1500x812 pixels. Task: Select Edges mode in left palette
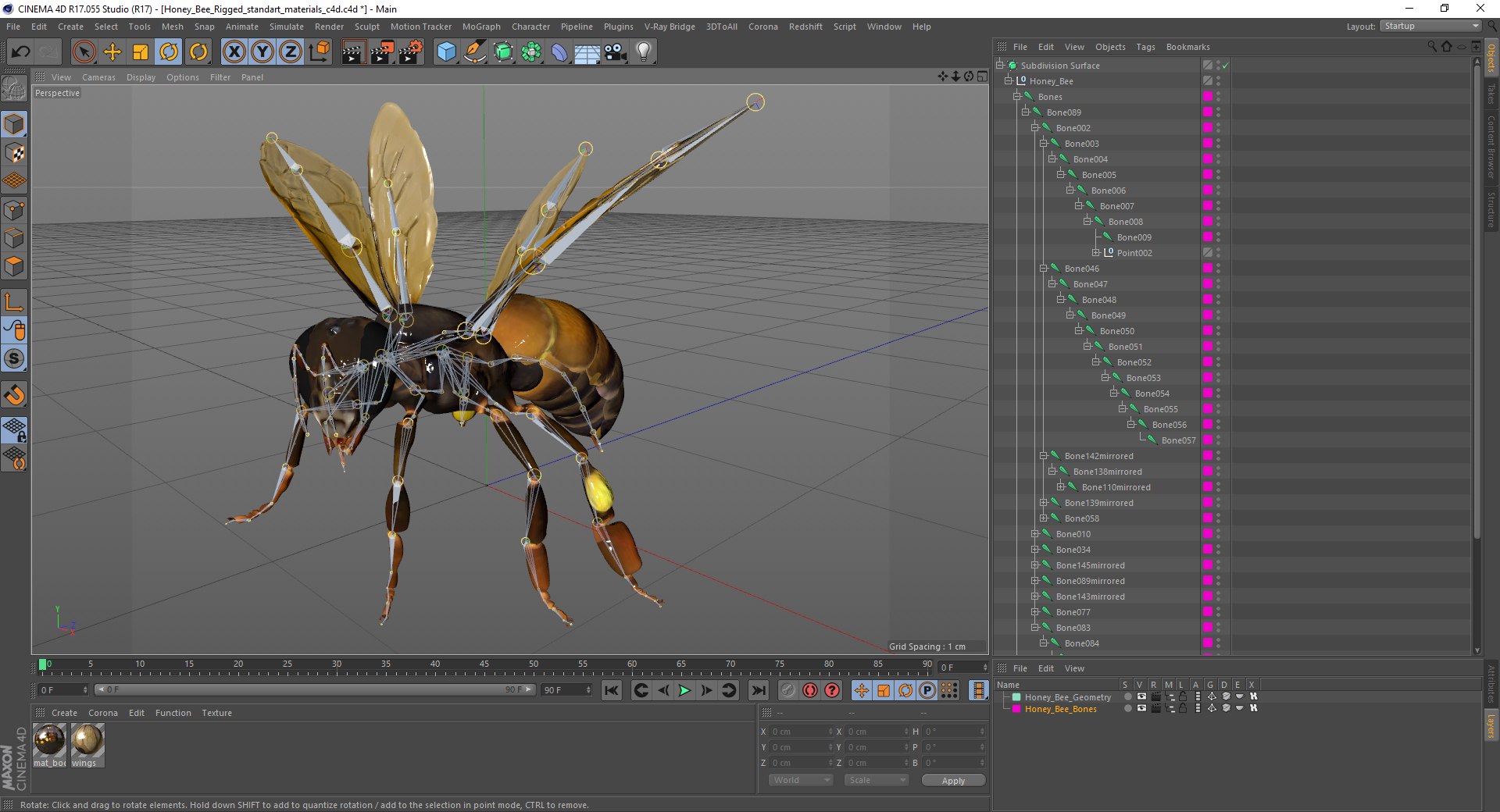click(15, 238)
